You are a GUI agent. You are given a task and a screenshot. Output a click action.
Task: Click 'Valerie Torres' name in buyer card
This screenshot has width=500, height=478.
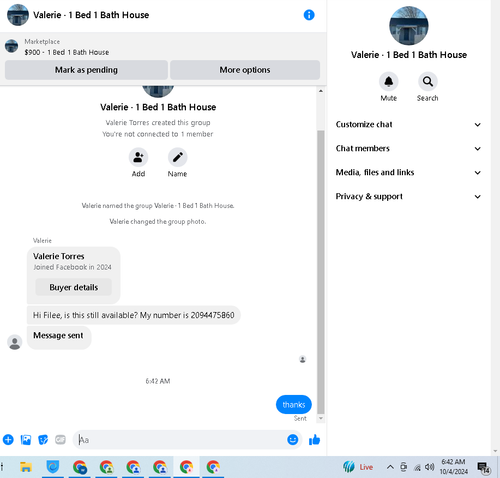coord(59,256)
